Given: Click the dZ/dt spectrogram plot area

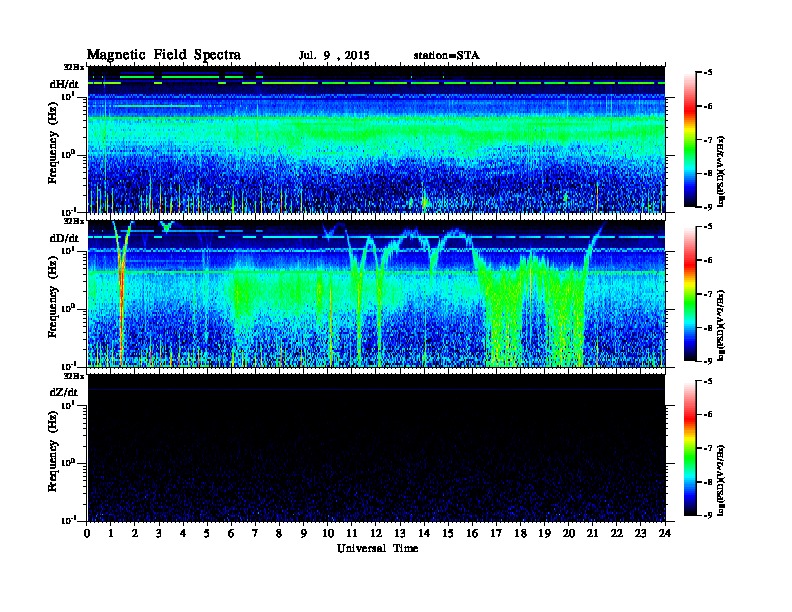Looking at the screenshot, I should tap(376, 448).
